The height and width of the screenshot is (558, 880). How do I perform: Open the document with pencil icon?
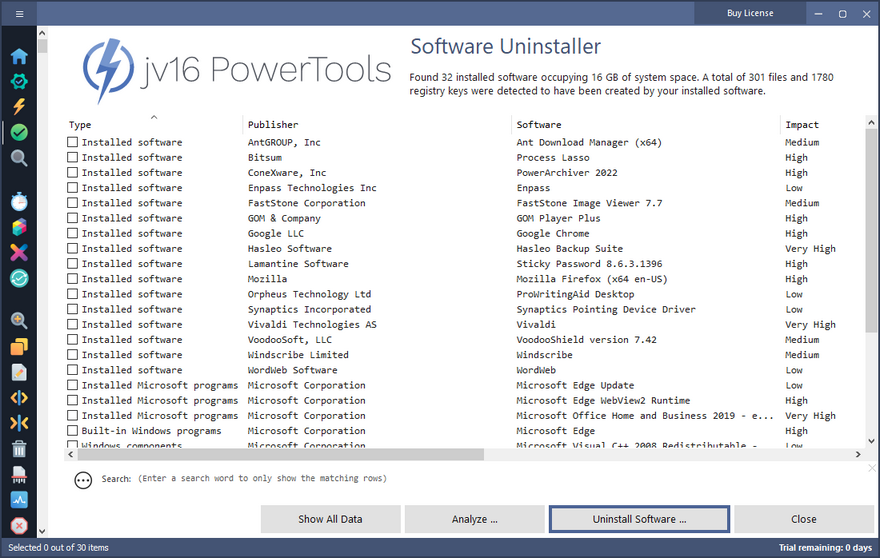(19, 372)
